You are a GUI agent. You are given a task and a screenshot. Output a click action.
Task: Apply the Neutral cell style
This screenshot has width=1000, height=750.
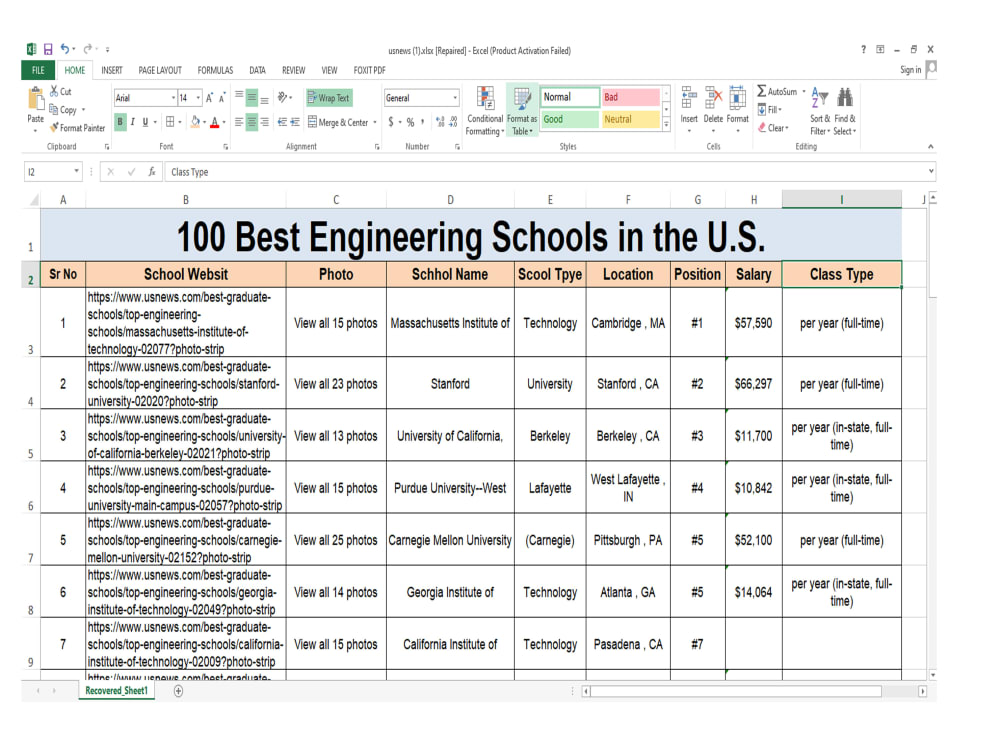[630, 119]
